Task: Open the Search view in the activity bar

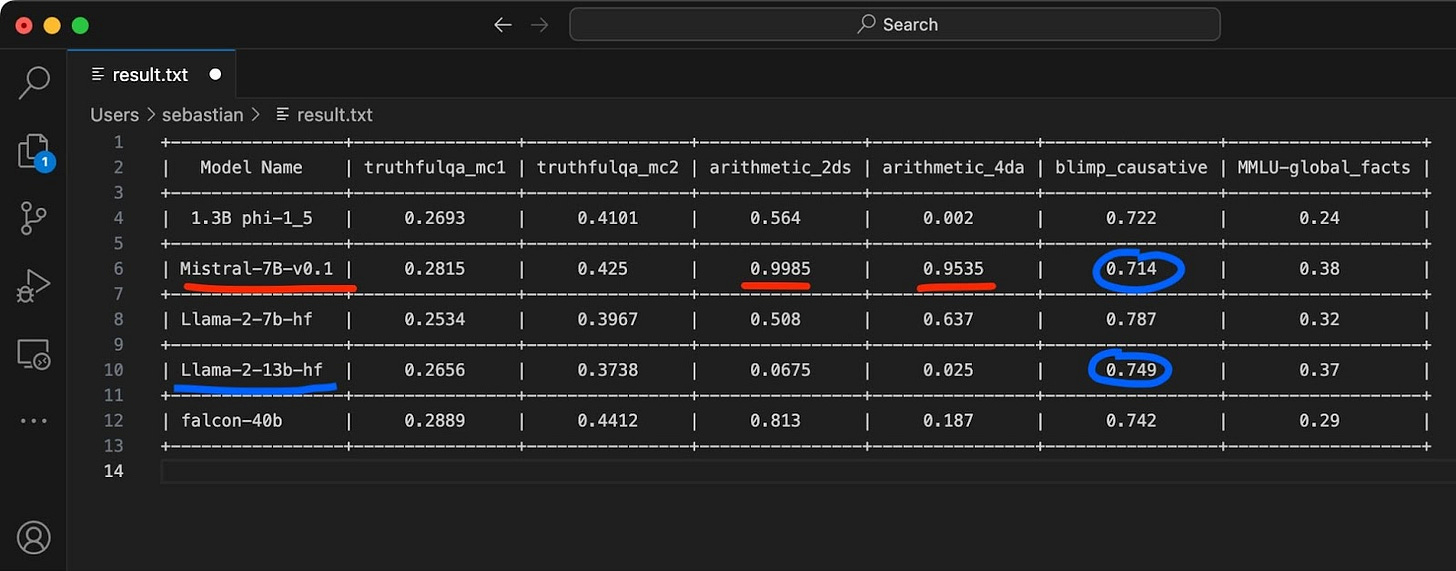Action: 34,83
